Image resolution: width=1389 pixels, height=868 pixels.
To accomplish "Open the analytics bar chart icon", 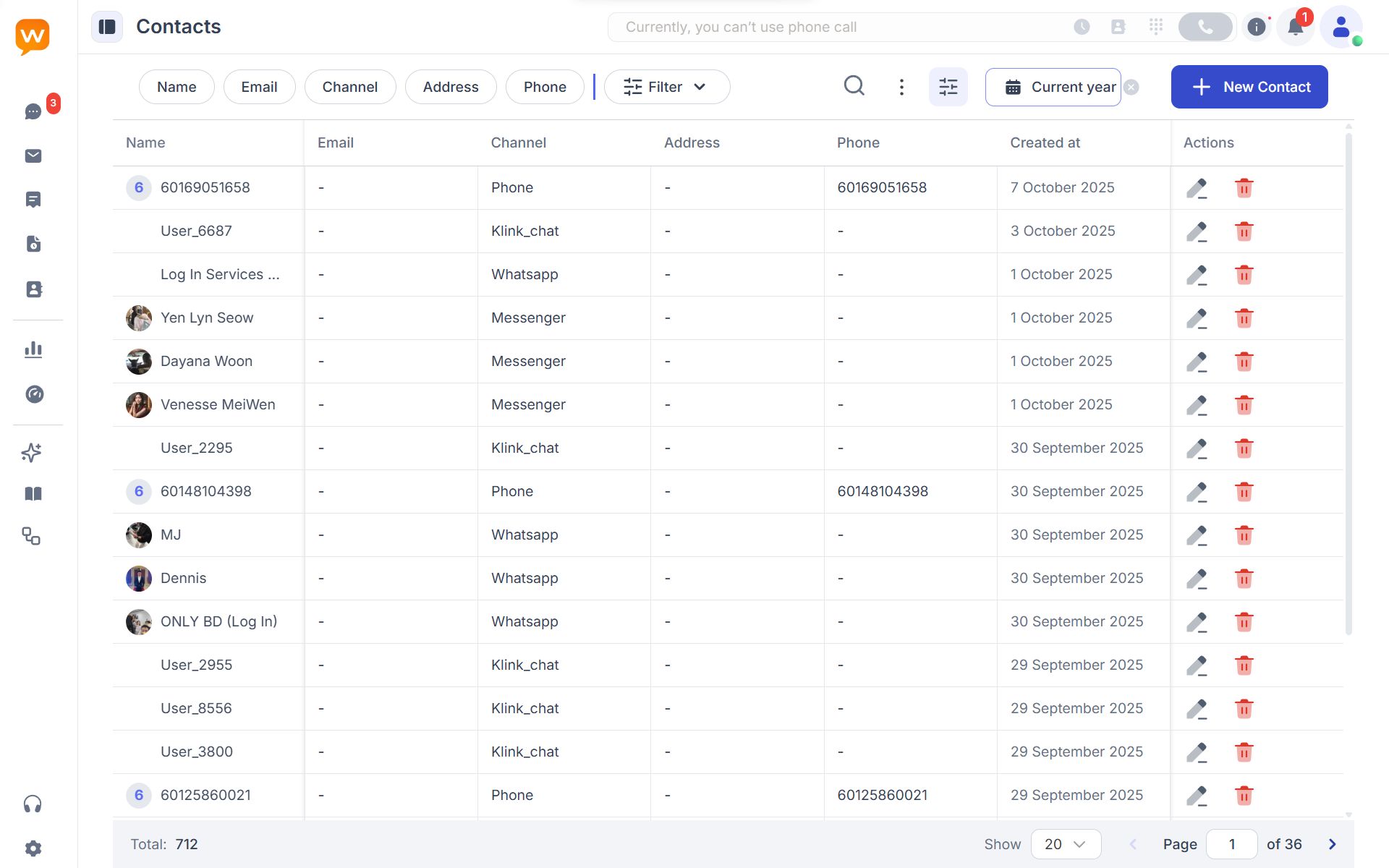I will tap(33, 350).
